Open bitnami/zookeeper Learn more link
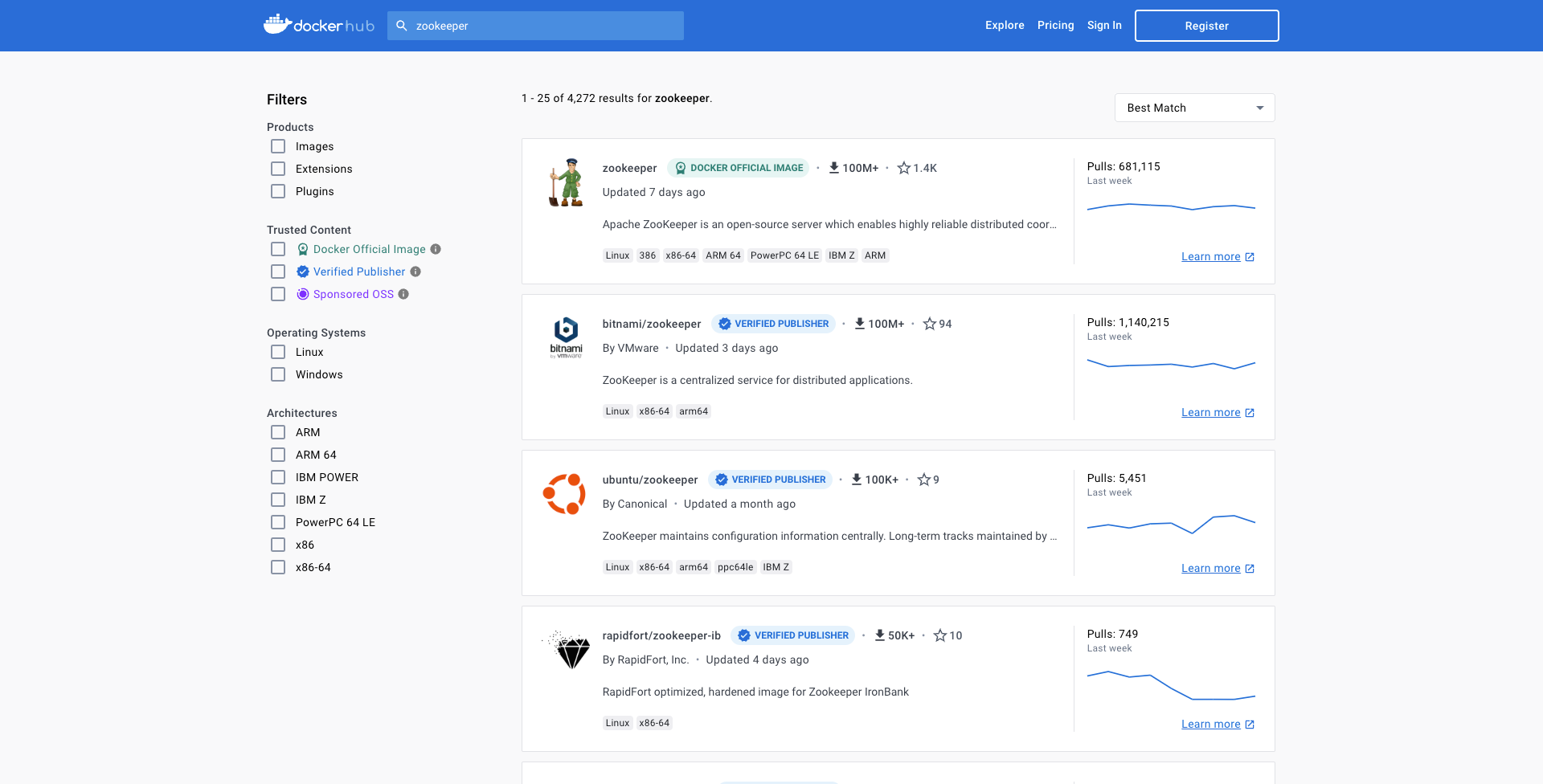The height and width of the screenshot is (784, 1543). [x=1218, y=413]
